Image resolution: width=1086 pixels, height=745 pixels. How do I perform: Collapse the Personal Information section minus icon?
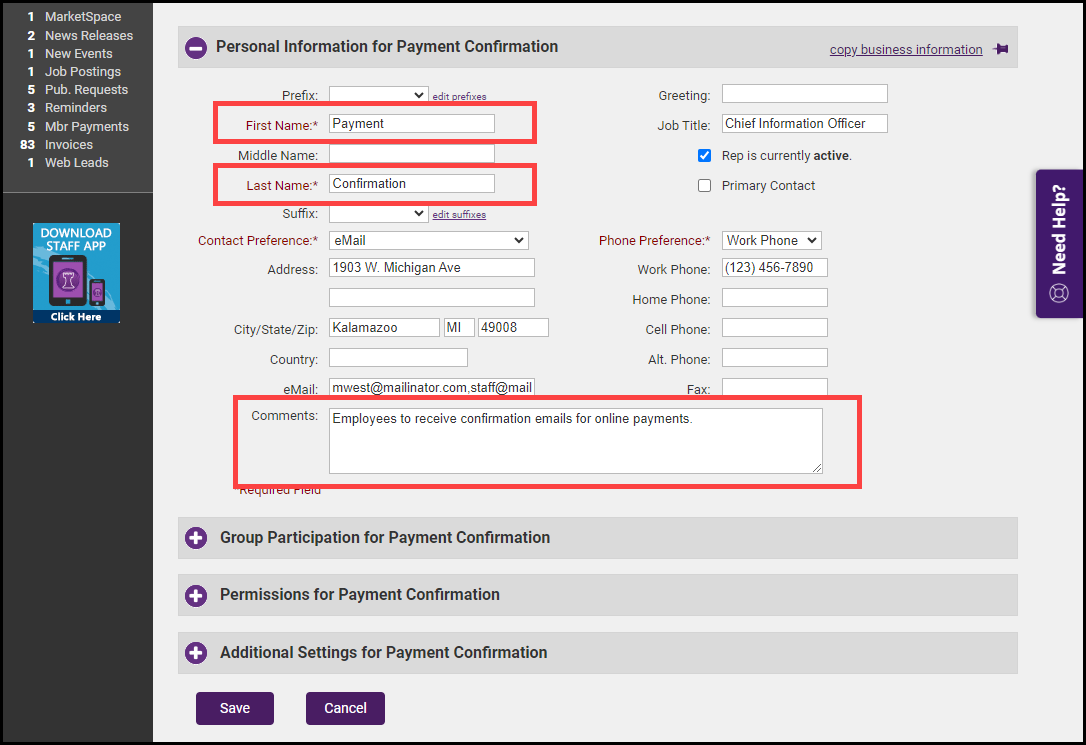coord(196,47)
